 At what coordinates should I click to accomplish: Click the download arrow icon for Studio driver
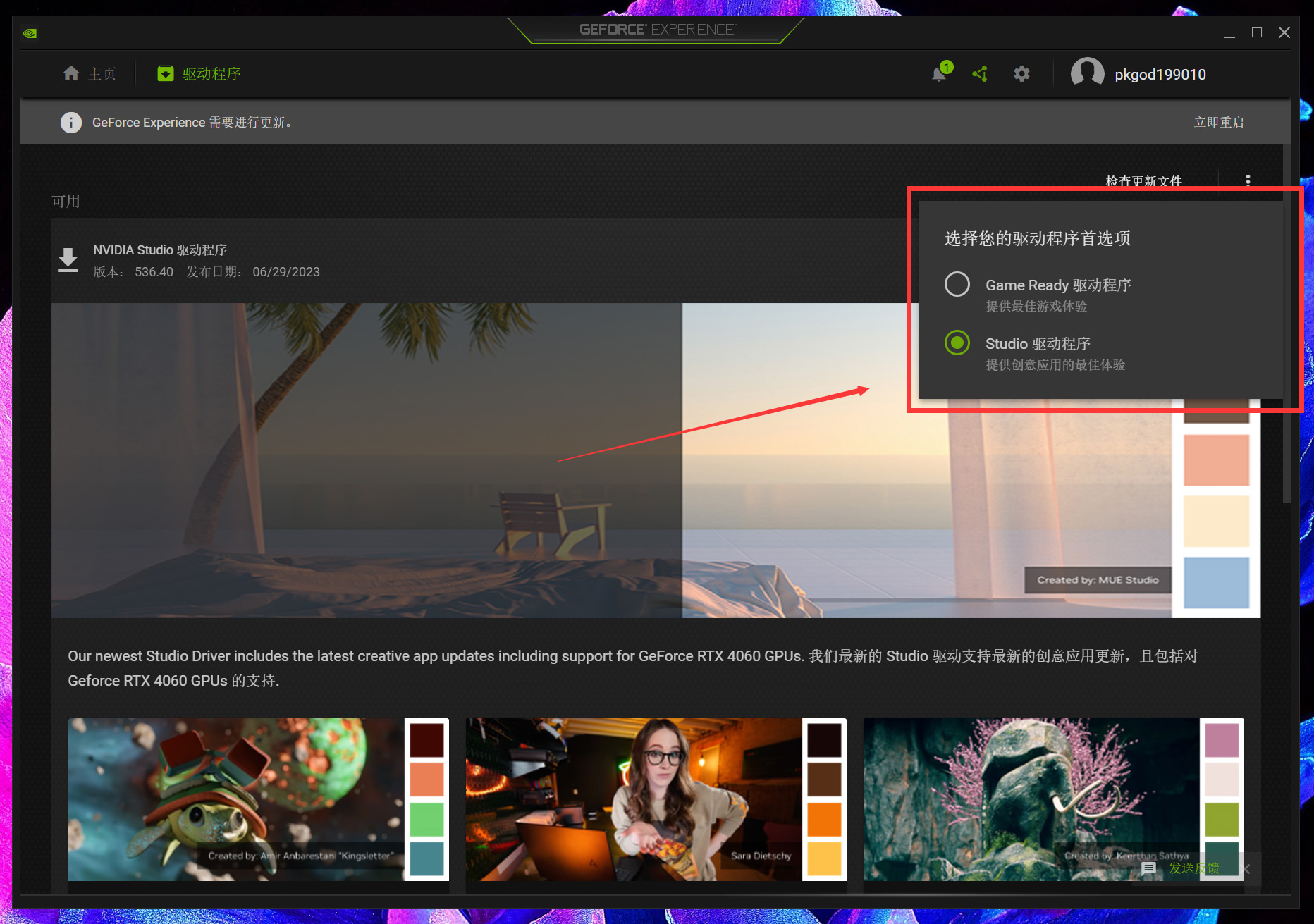pyautogui.click(x=68, y=260)
